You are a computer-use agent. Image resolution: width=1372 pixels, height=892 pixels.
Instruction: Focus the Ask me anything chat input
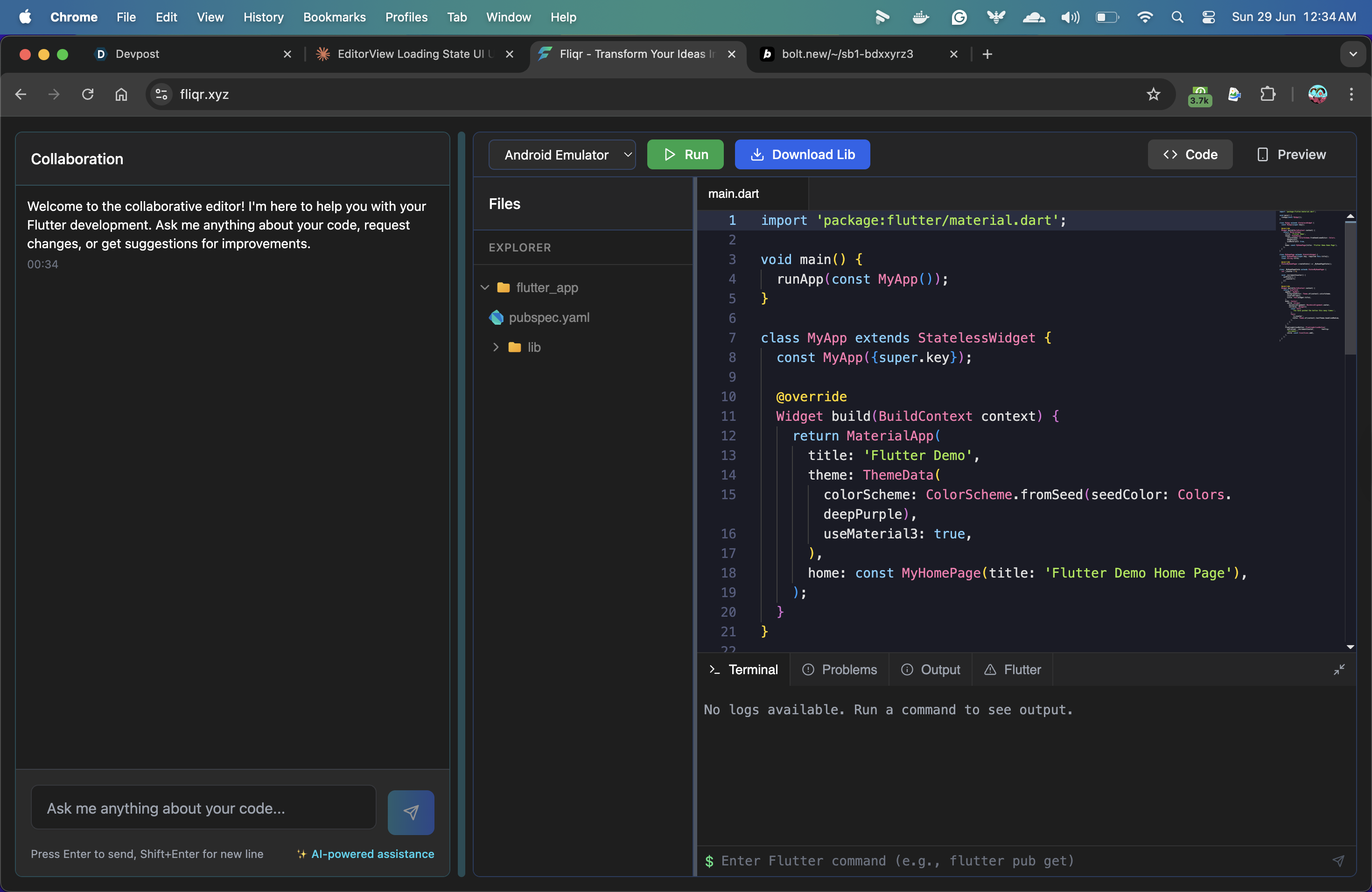click(203, 808)
